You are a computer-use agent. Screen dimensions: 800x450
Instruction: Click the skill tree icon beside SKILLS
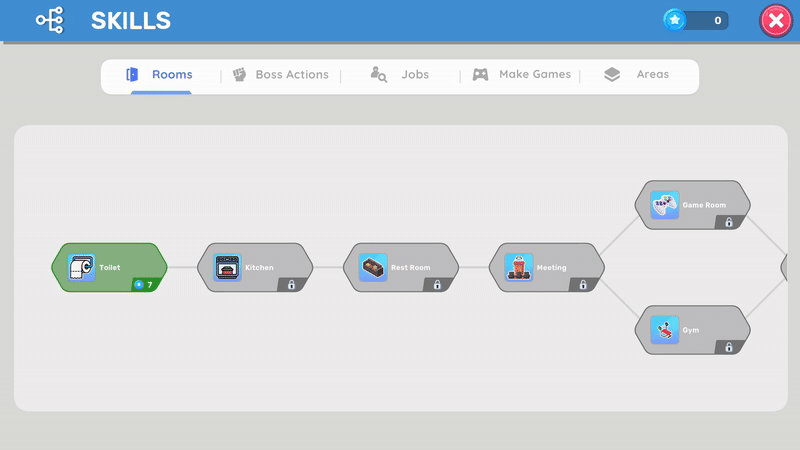pyautogui.click(x=49, y=20)
